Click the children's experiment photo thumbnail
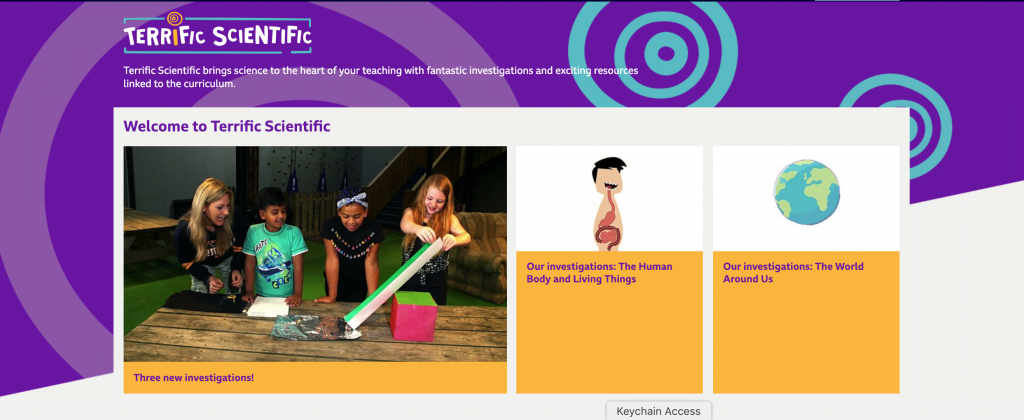Viewport: 1024px width, 420px height. [315, 254]
